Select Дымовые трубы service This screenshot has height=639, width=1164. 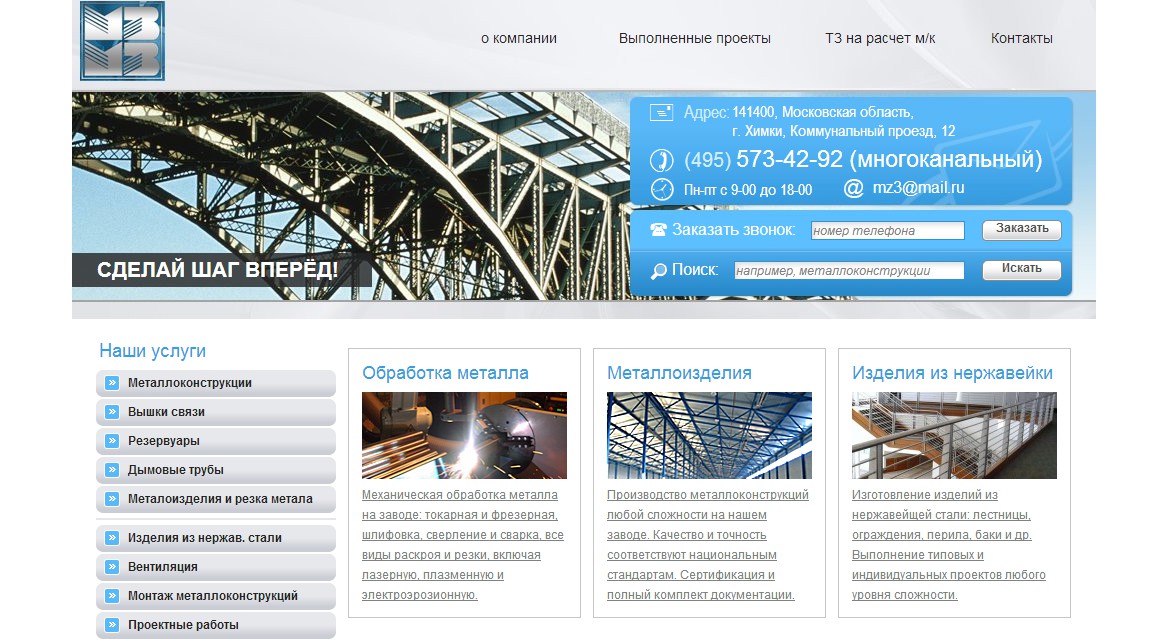pyautogui.click(x=216, y=470)
